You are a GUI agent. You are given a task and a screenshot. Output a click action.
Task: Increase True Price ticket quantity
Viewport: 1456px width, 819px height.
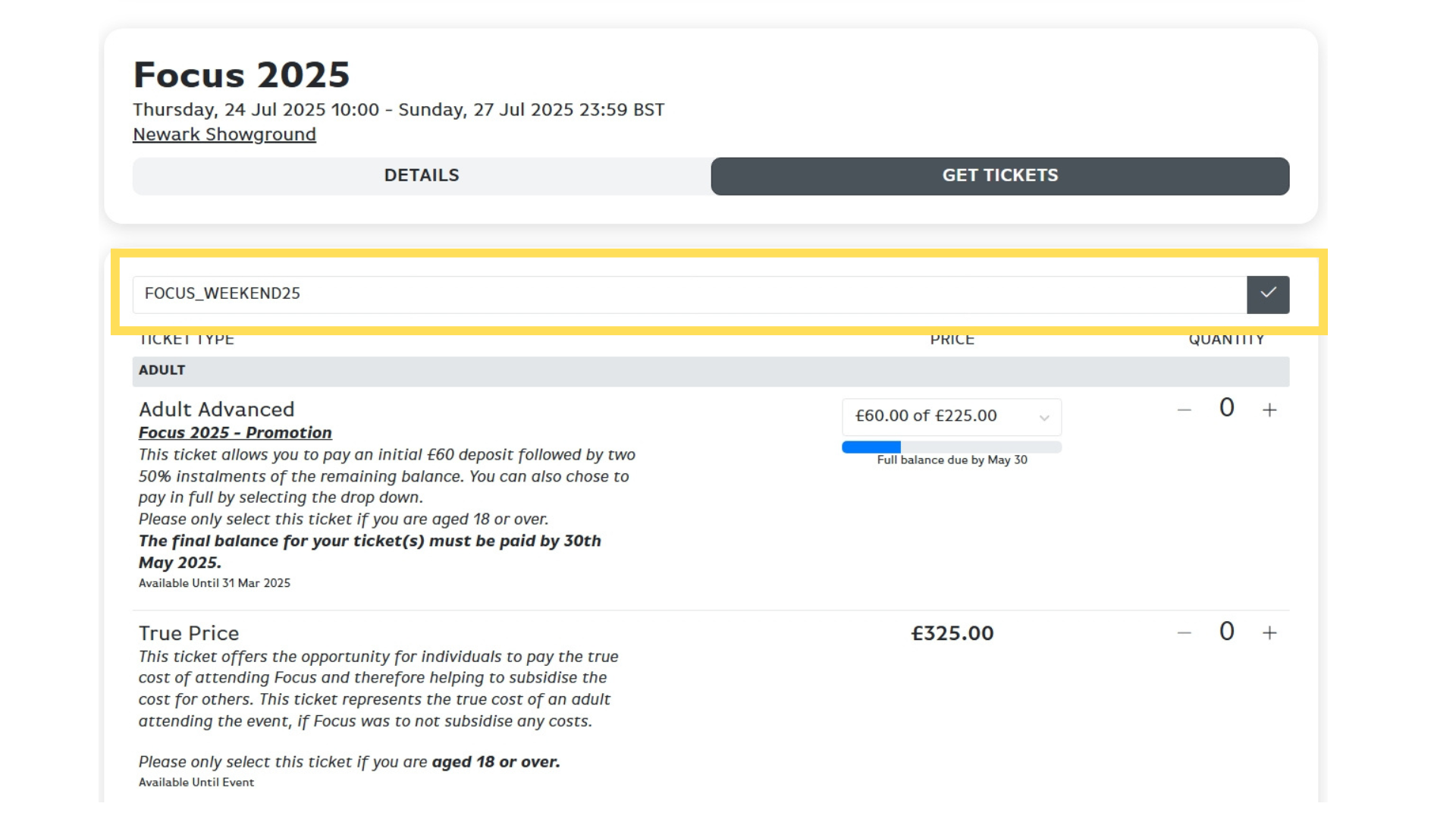point(1269,633)
